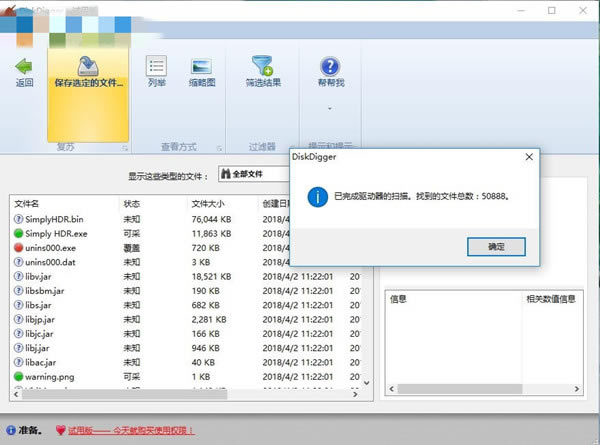
Task: Click info panel horizontal scrollbar
Action: click(460, 389)
